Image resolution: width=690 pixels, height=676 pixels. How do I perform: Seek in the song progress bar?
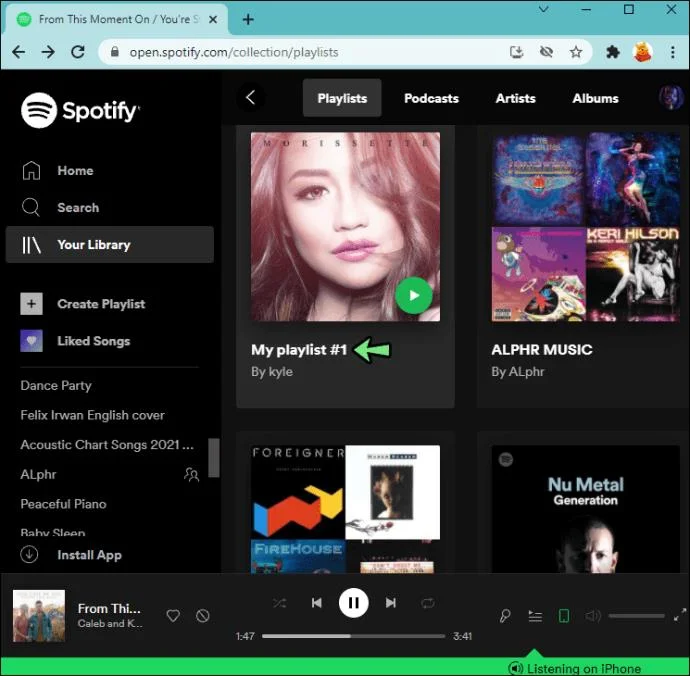click(x=353, y=636)
